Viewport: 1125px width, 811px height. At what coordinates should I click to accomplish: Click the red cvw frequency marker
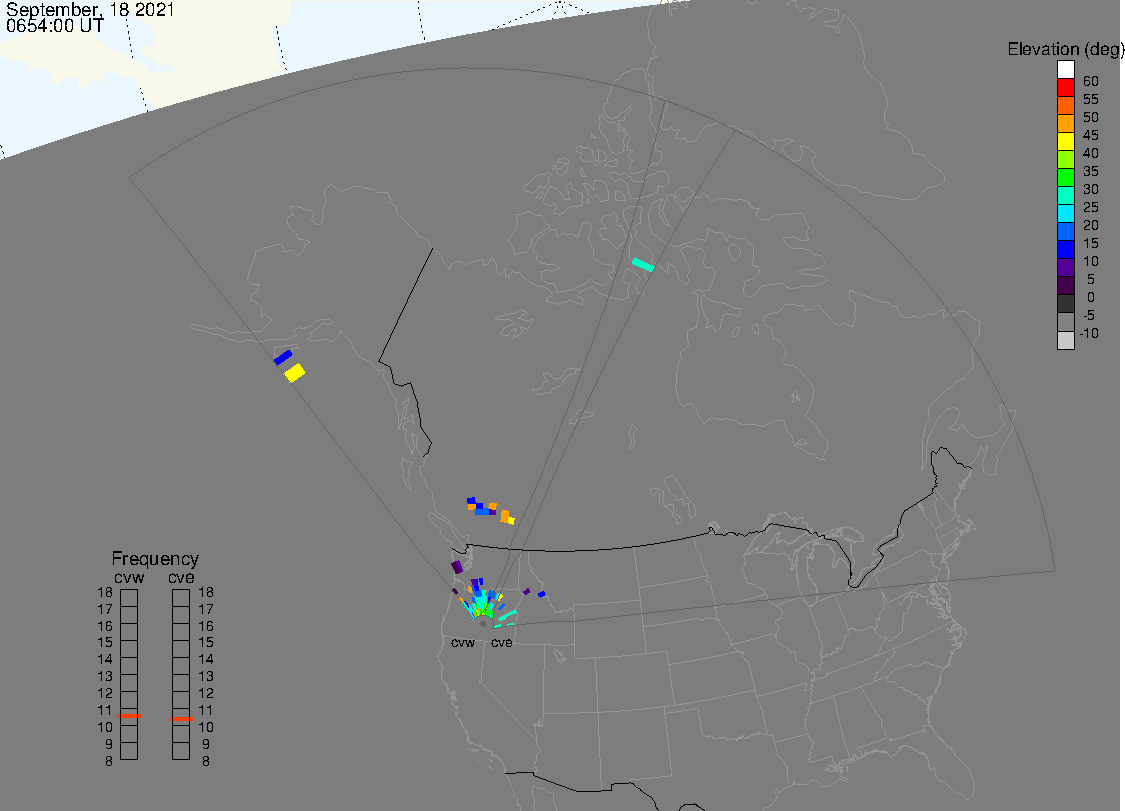coord(129,716)
